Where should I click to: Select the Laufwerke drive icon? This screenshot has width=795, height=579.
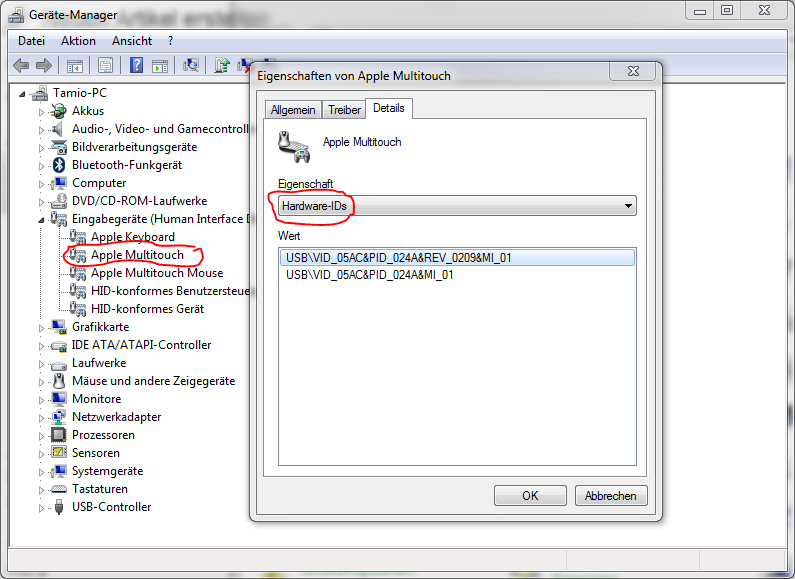[x=59, y=365]
